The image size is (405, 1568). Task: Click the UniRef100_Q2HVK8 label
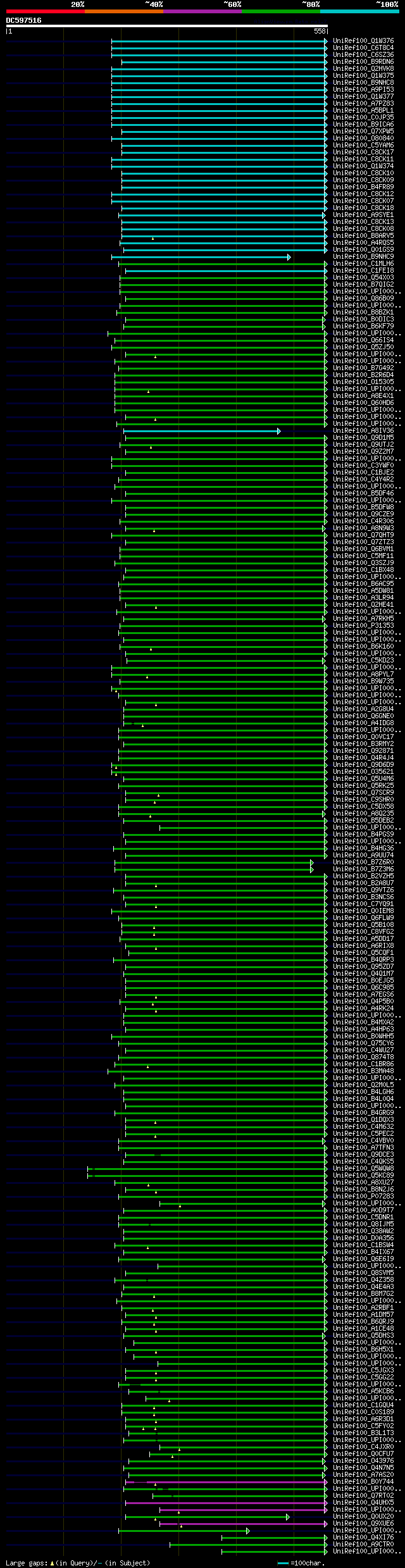[x=363, y=68]
